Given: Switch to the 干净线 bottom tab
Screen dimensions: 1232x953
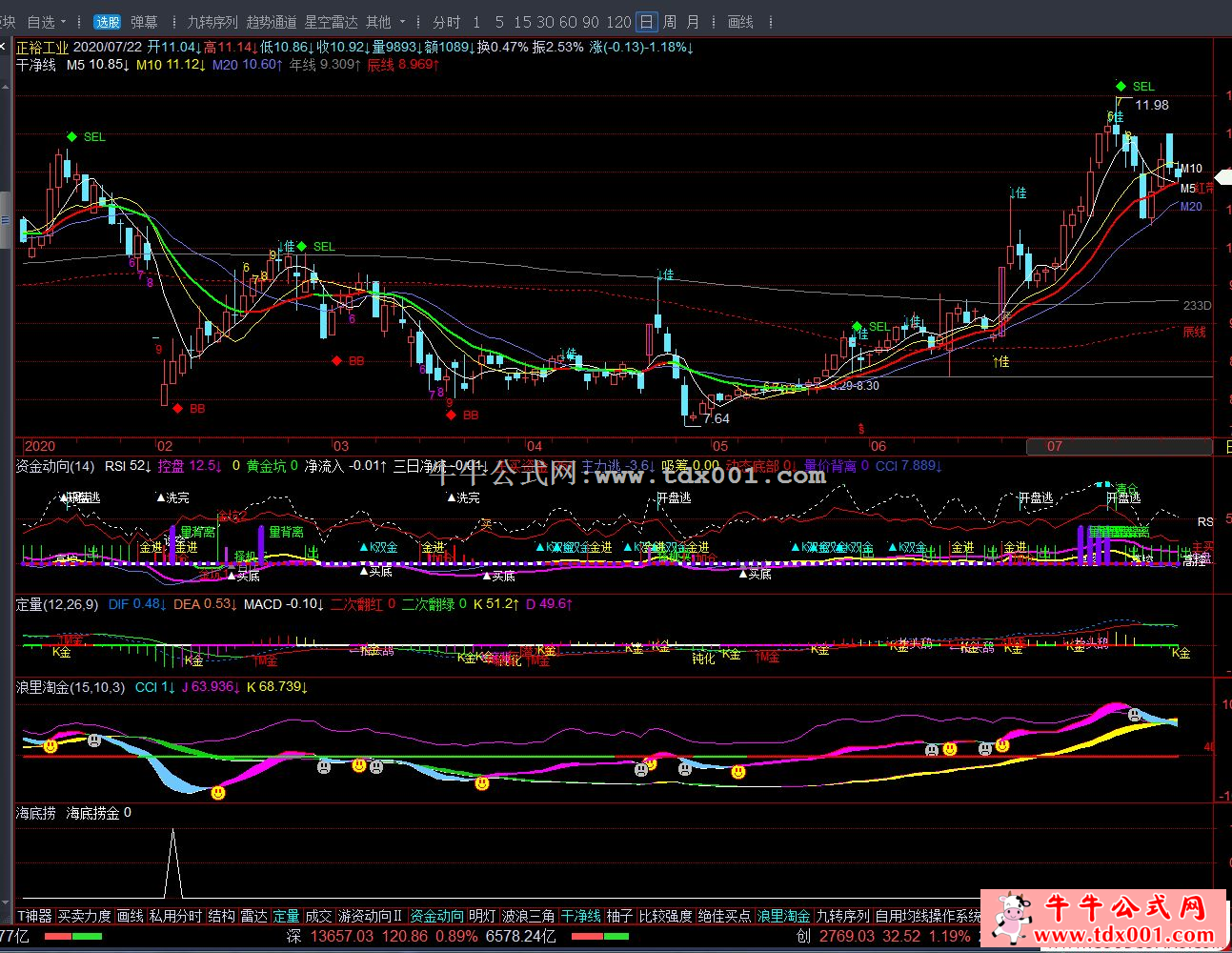Looking at the screenshot, I should click(x=580, y=916).
